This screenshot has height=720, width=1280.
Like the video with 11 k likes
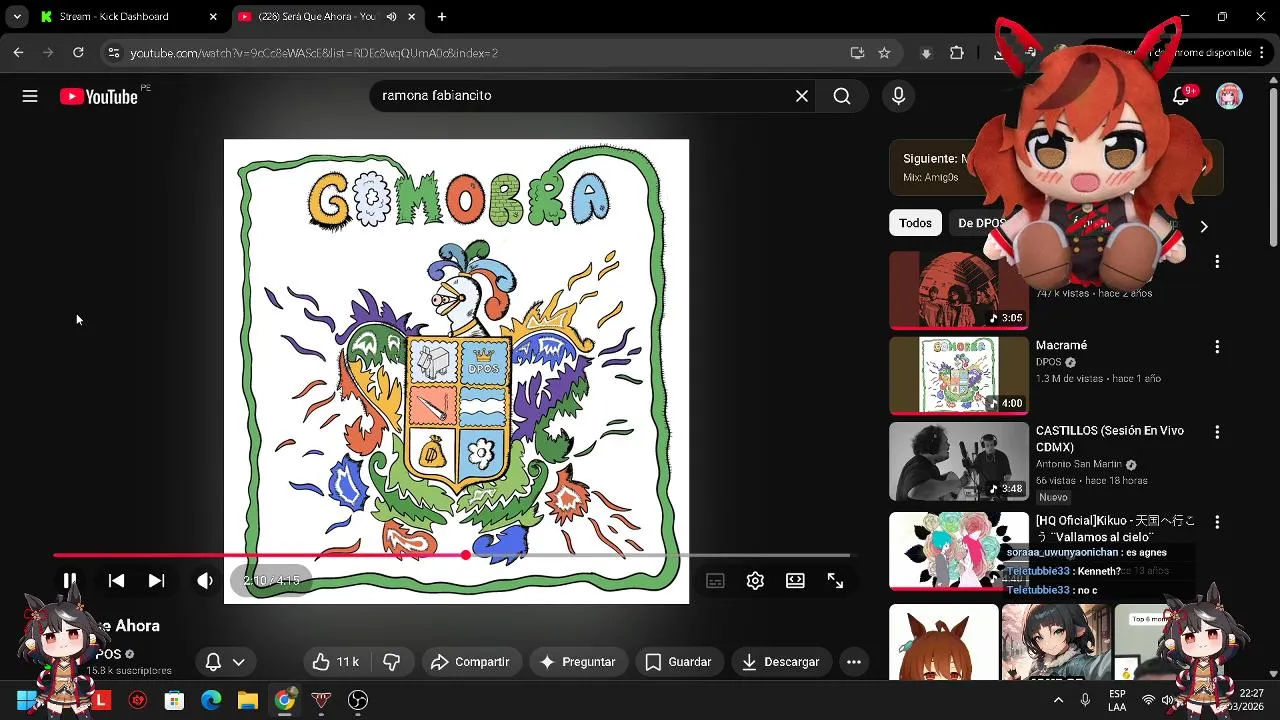[x=336, y=662]
